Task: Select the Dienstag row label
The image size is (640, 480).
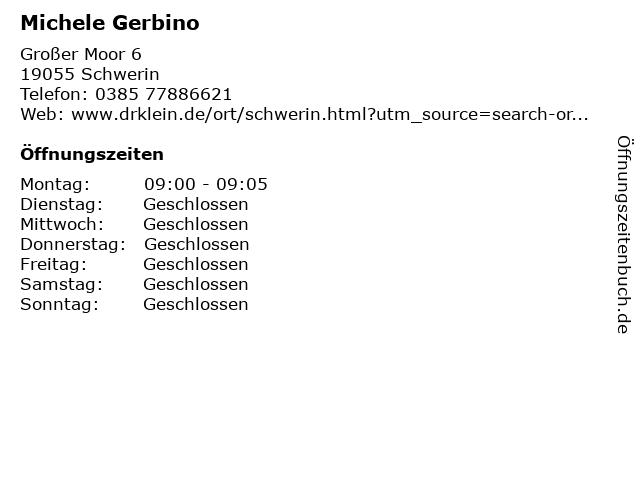Action: 62,204
